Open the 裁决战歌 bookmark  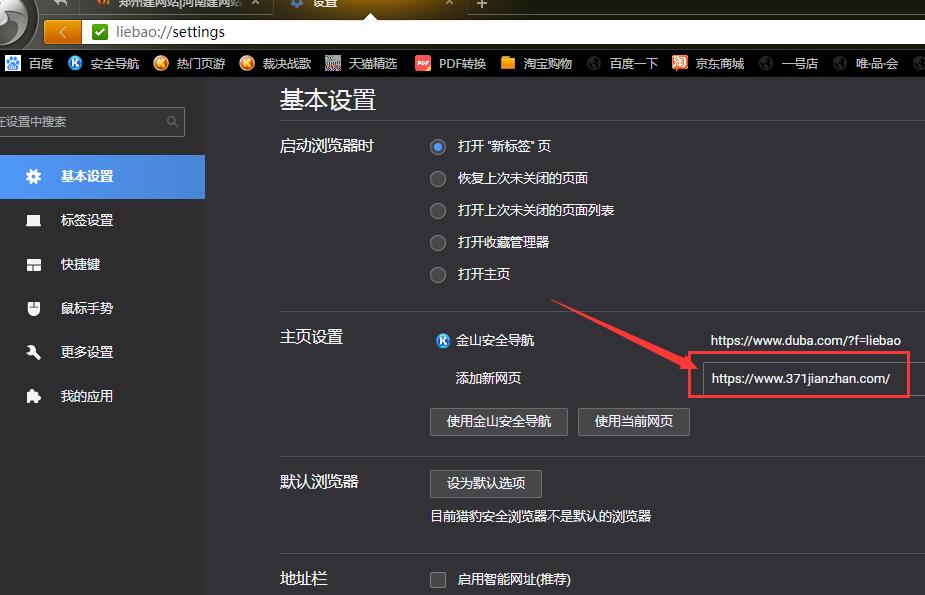tap(275, 63)
